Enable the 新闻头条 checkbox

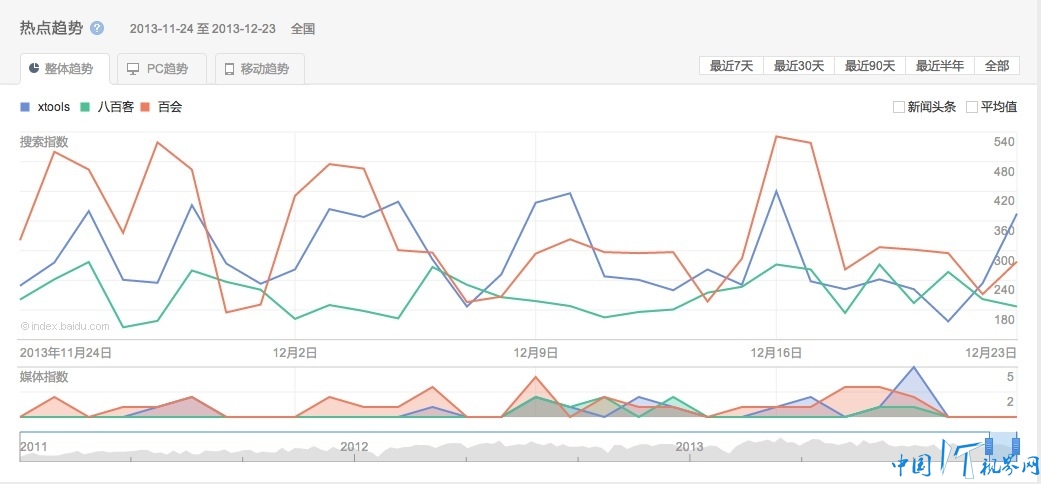[x=899, y=107]
